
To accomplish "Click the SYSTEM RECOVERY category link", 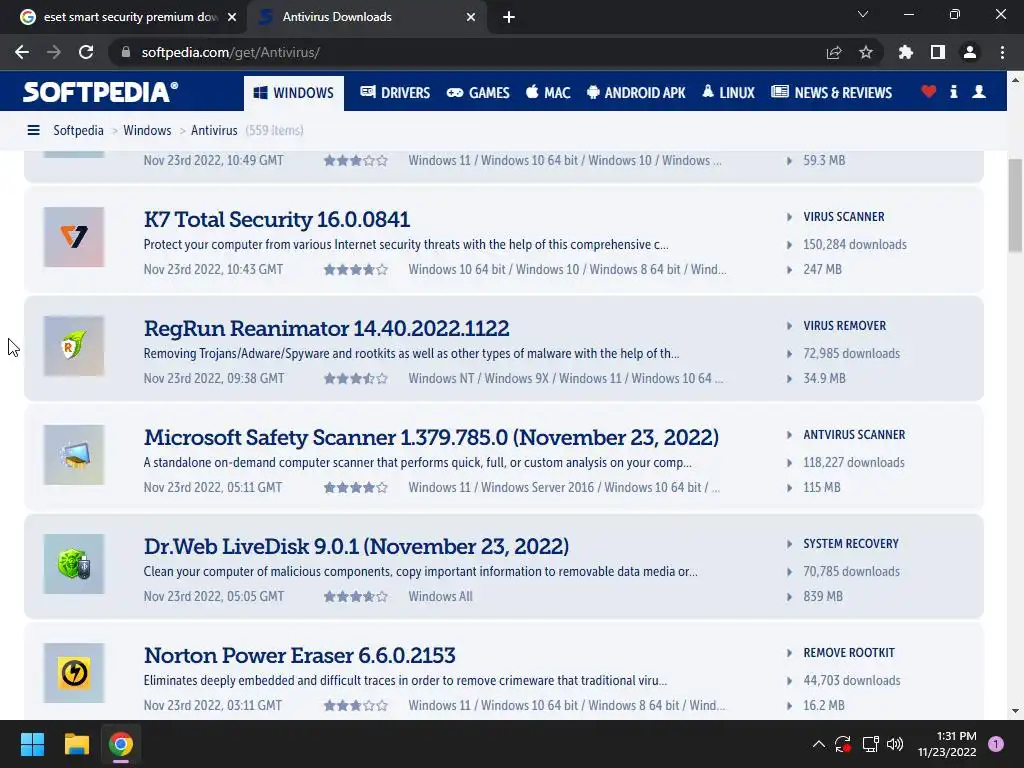I will [851, 544].
